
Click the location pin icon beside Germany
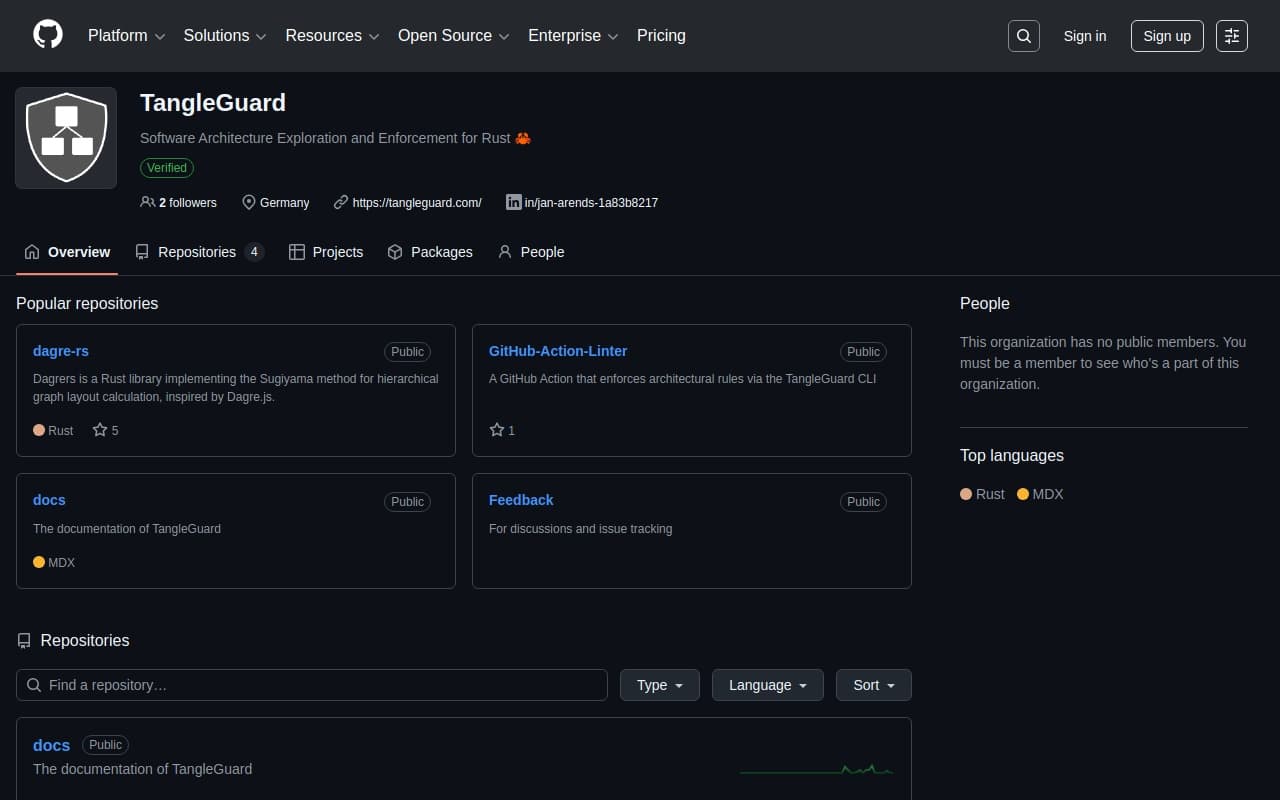[x=249, y=202]
